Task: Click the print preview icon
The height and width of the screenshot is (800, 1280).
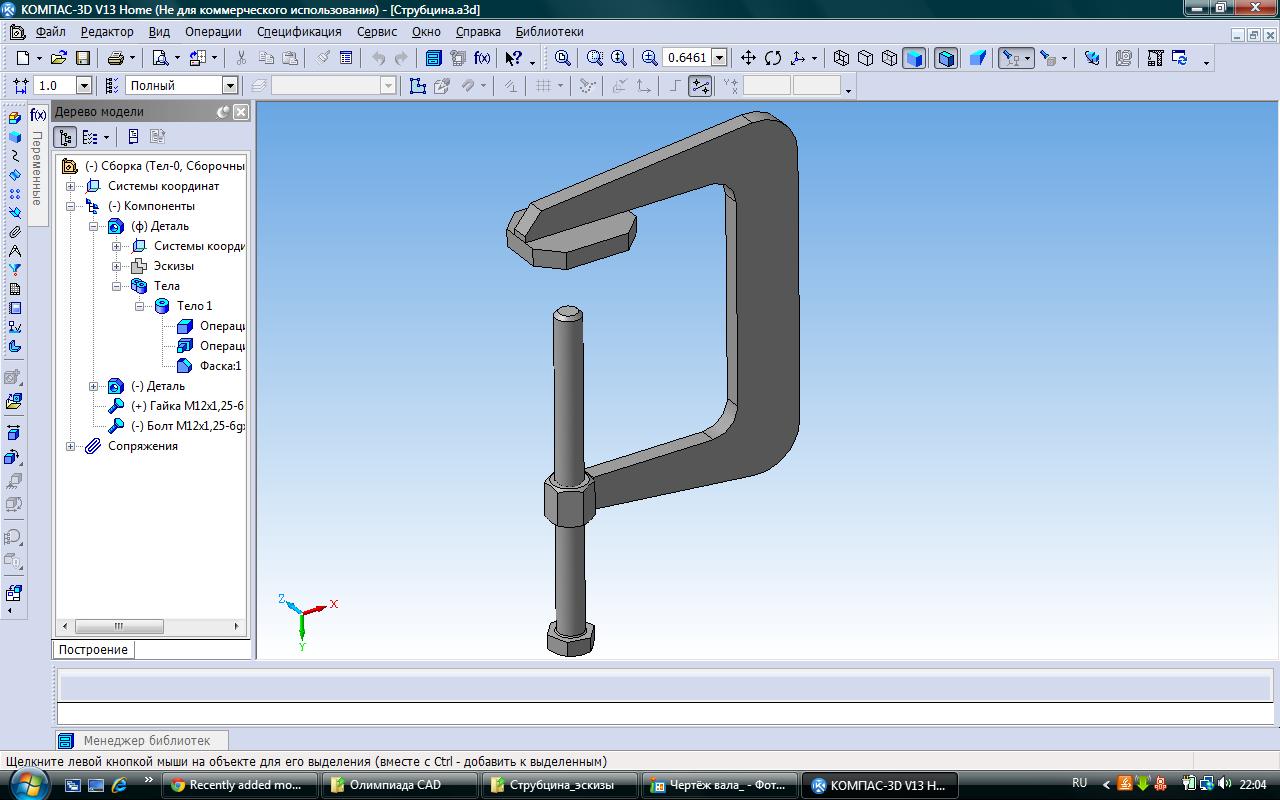Action: 160,58
